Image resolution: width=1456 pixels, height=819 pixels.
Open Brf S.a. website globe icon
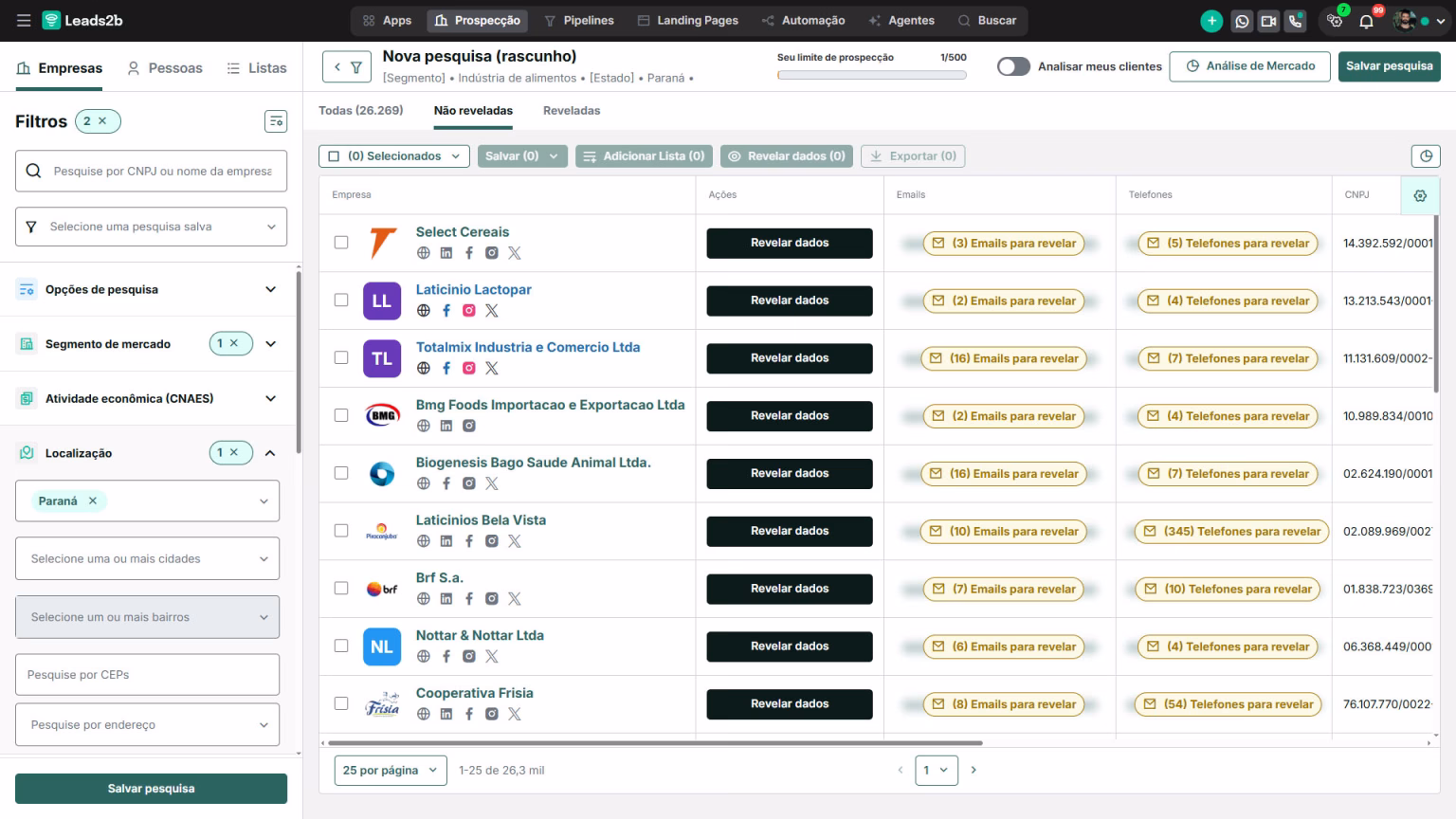tap(424, 599)
